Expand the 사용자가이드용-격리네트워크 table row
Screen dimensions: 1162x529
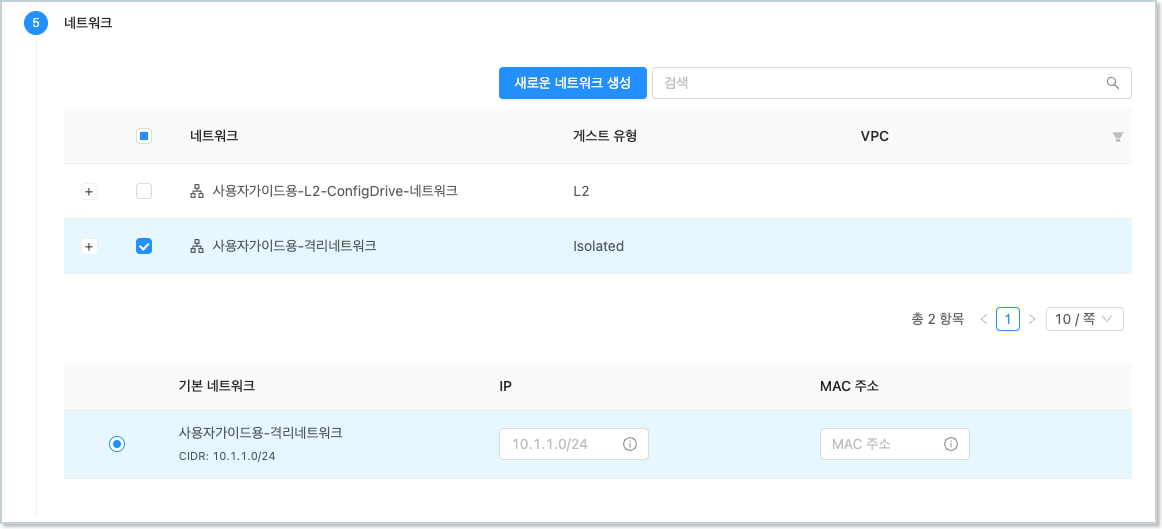point(89,246)
